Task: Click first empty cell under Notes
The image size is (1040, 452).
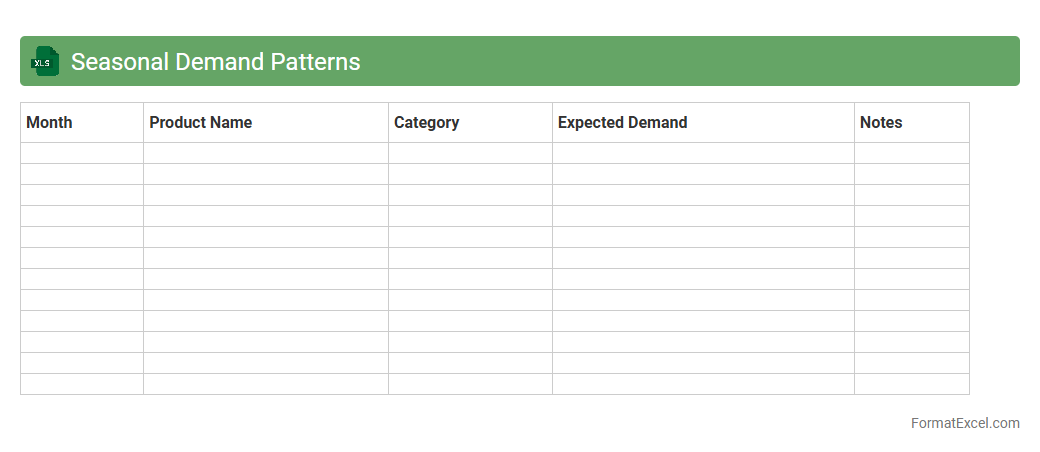Action: click(911, 153)
